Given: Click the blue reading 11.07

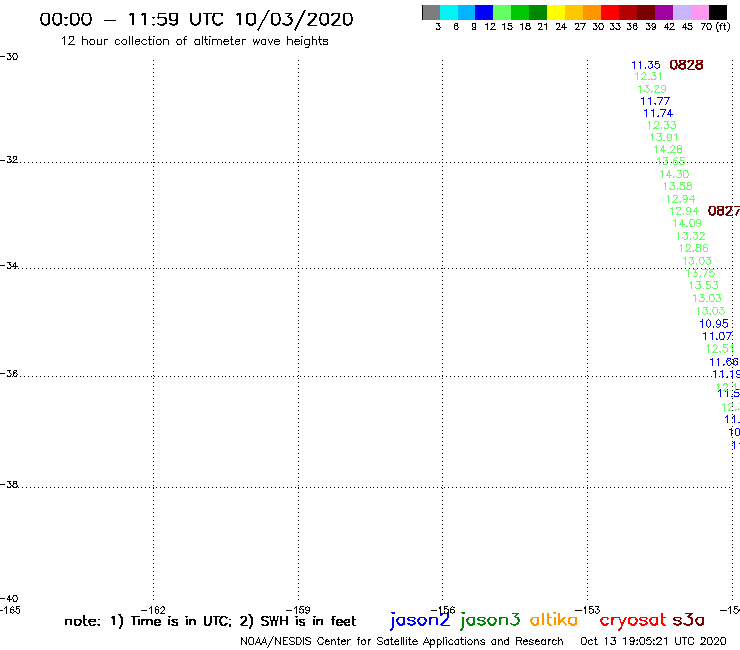Looking at the screenshot, I should [x=717, y=336].
